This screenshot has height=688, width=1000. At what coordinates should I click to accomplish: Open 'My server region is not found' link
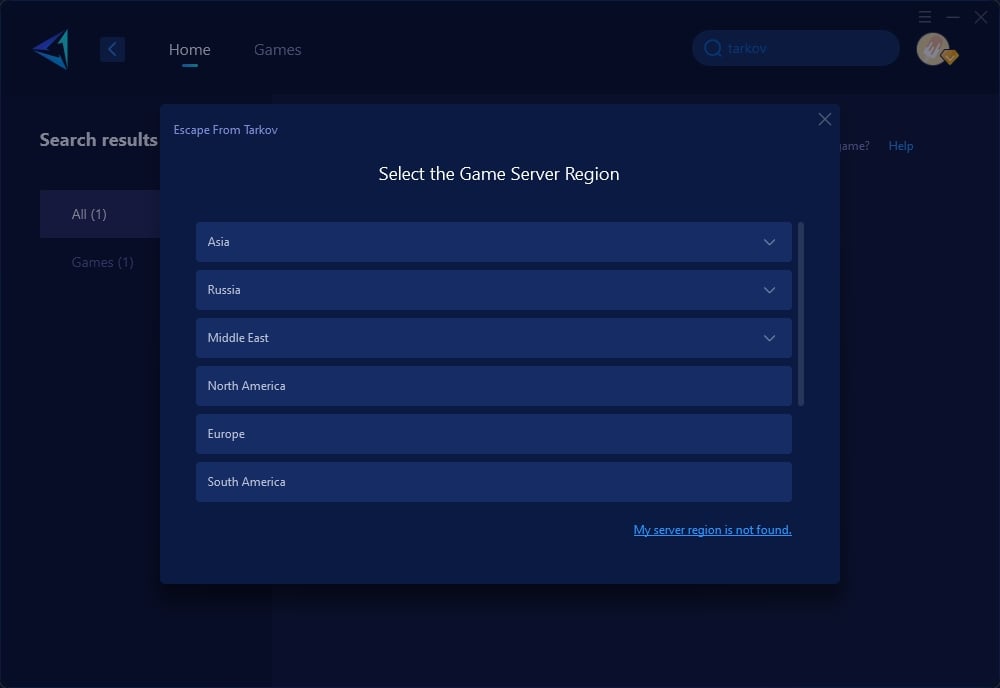click(x=712, y=530)
